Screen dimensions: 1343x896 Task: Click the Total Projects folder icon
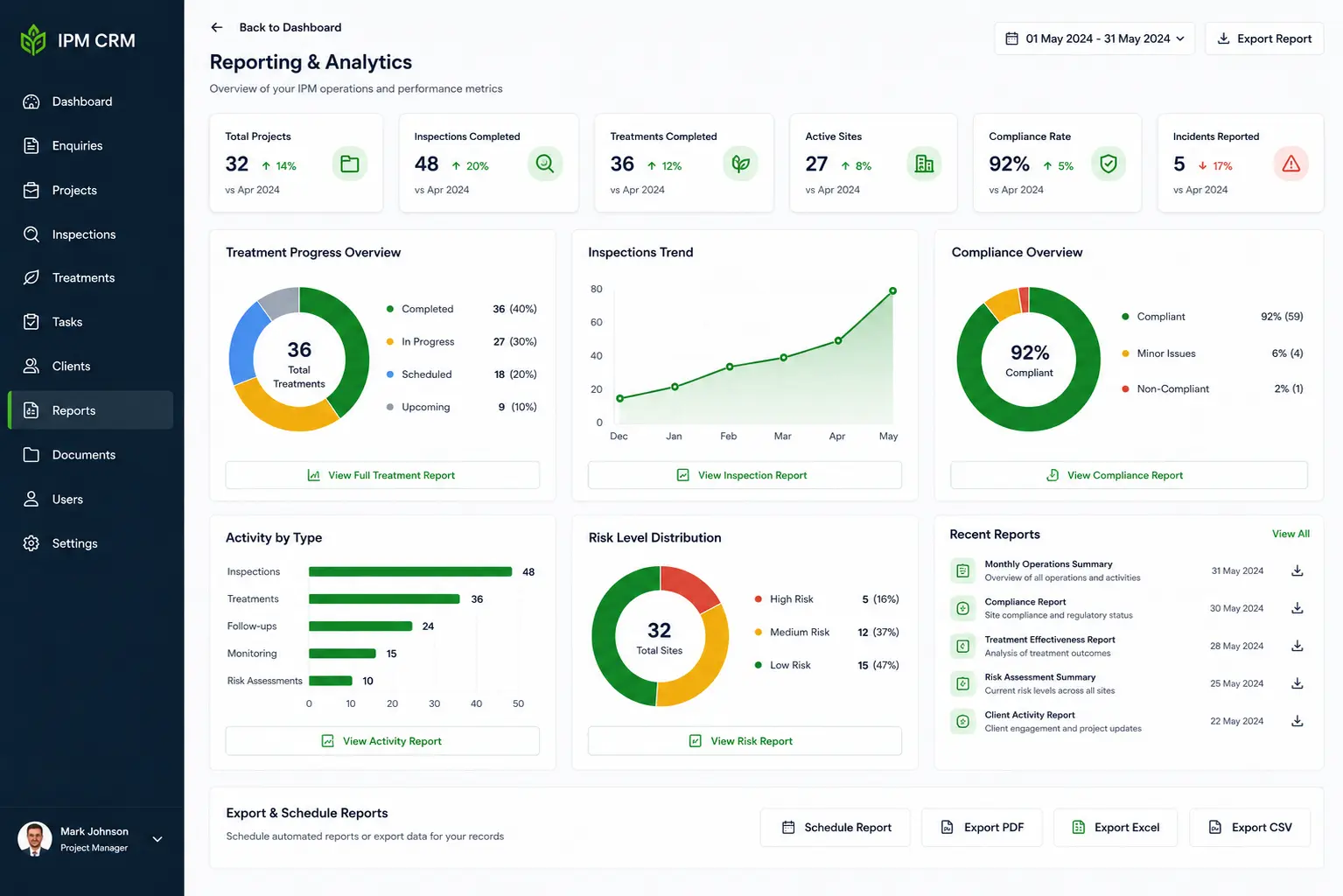pos(350,164)
